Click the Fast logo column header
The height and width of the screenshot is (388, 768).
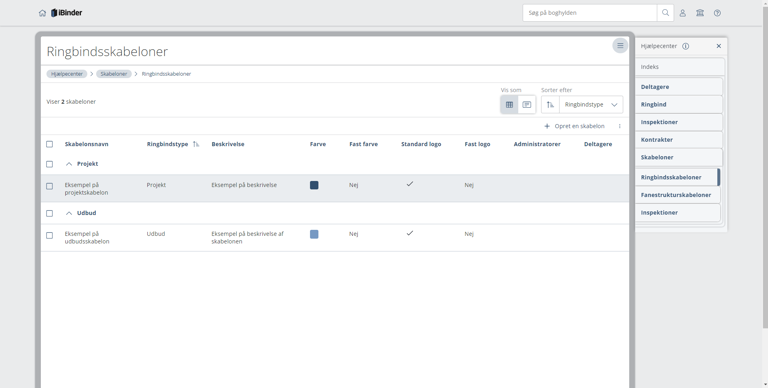click(477, 144)
